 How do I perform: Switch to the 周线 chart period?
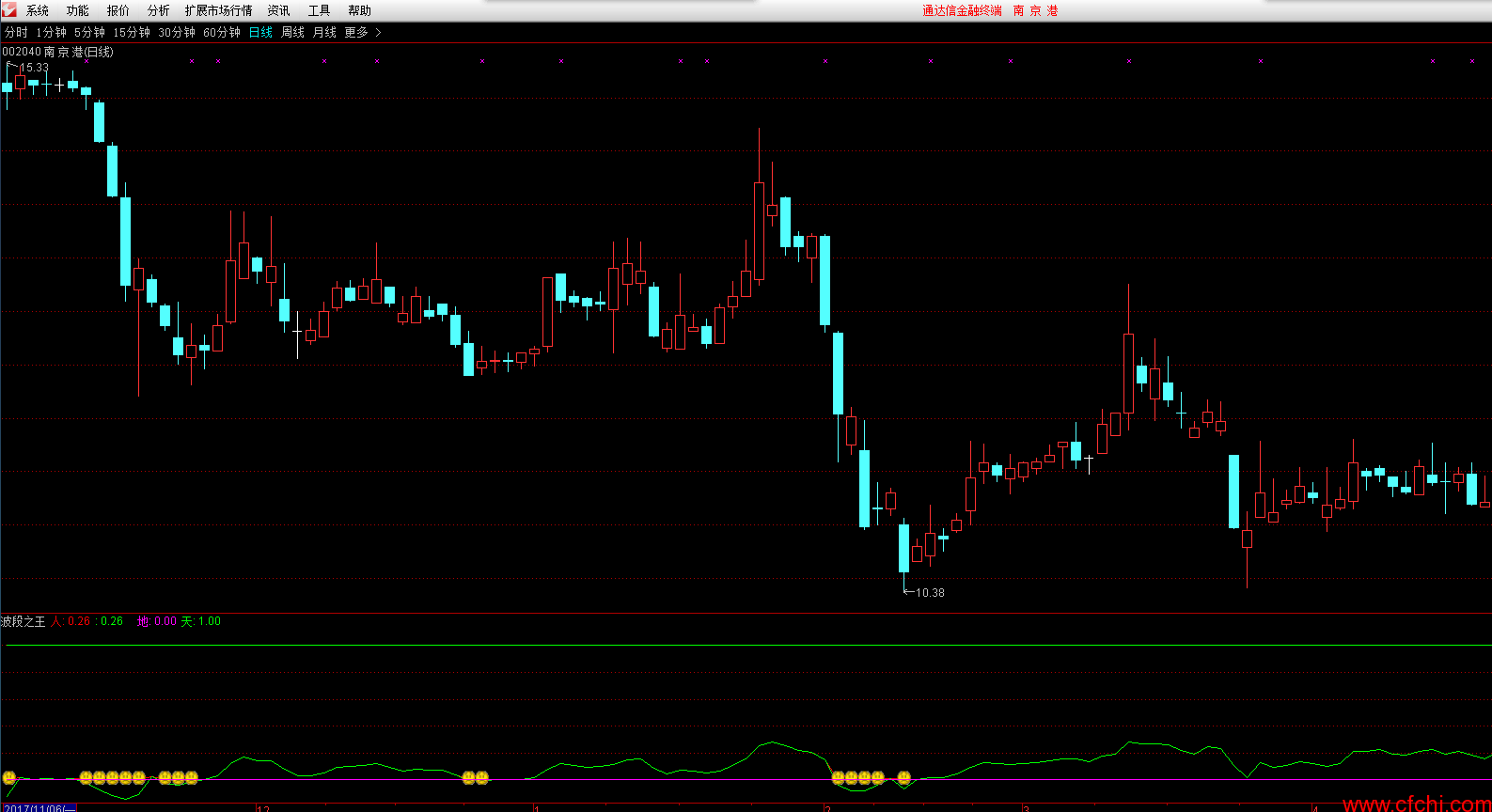click(x=293, y=32)
